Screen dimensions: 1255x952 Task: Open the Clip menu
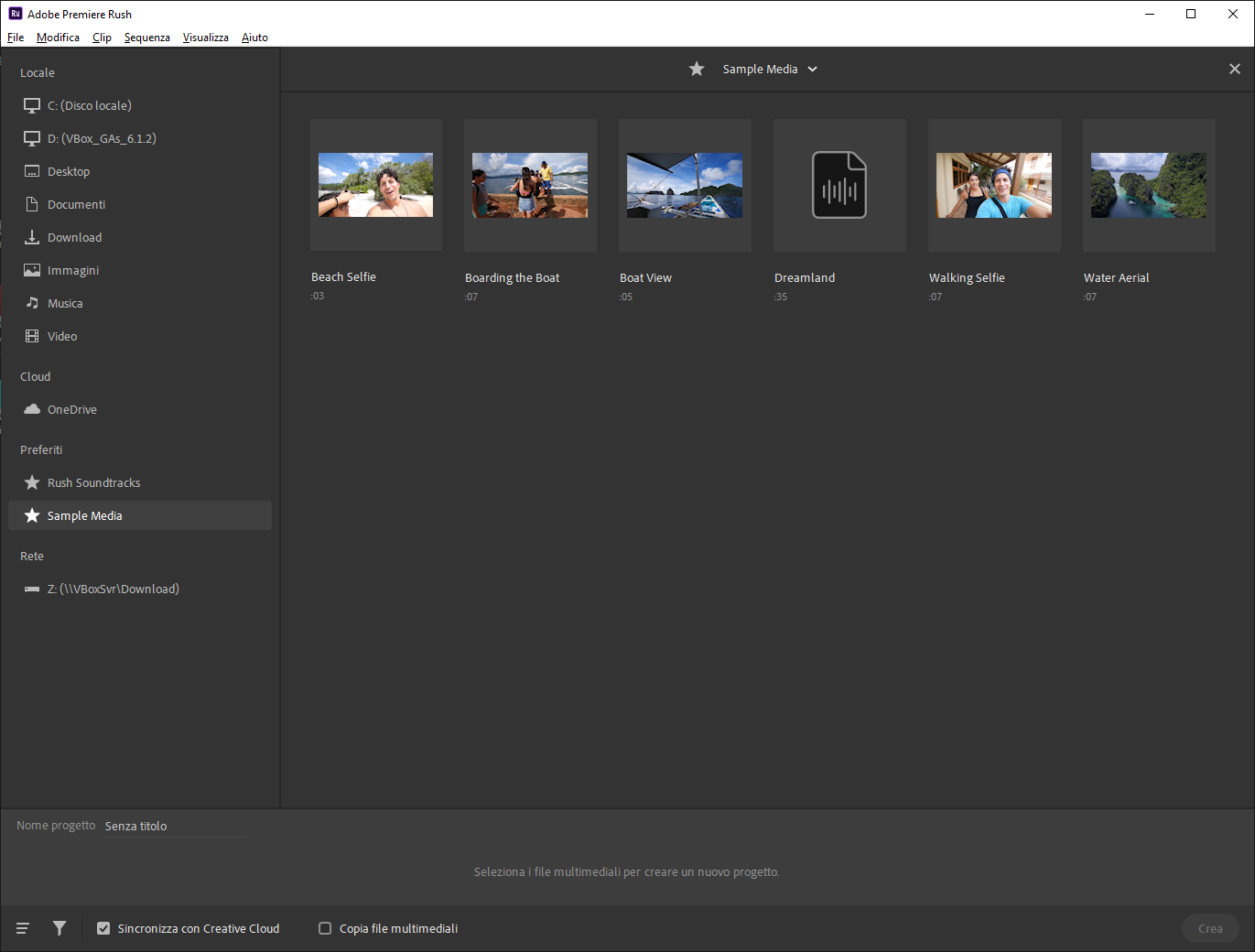pyautogui.click(x=102, y=38)
